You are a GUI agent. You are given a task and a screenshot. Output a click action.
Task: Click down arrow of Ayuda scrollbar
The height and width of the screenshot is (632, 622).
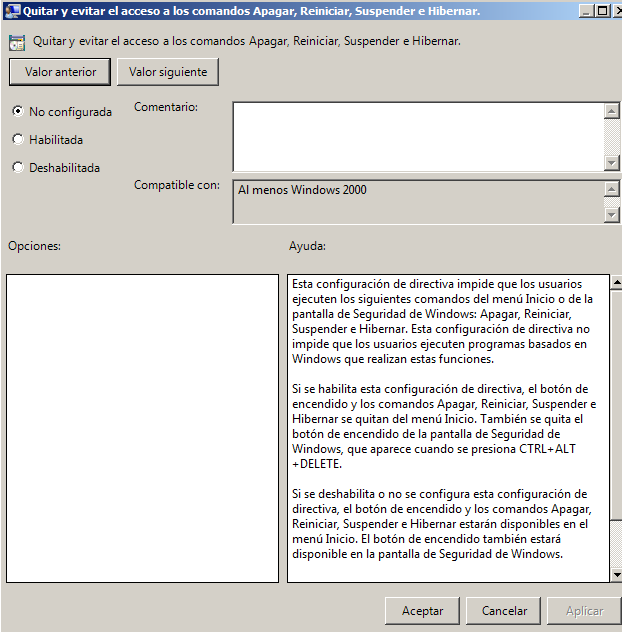(616, 574)
